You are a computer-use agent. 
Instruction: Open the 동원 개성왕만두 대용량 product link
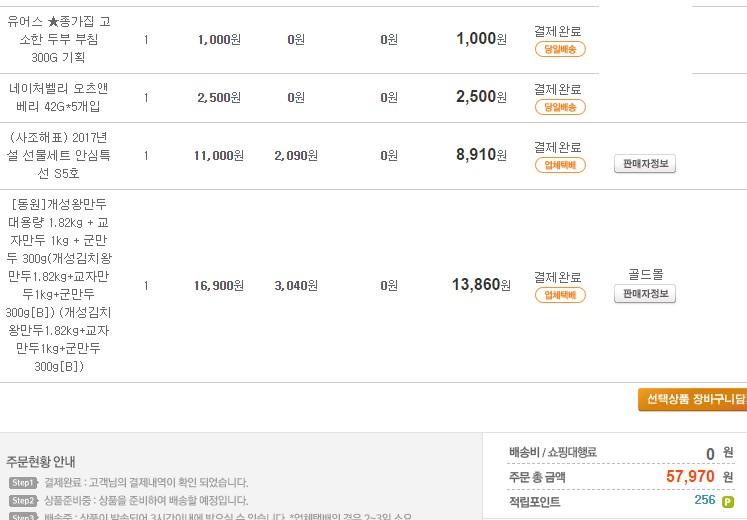(58, 285)
